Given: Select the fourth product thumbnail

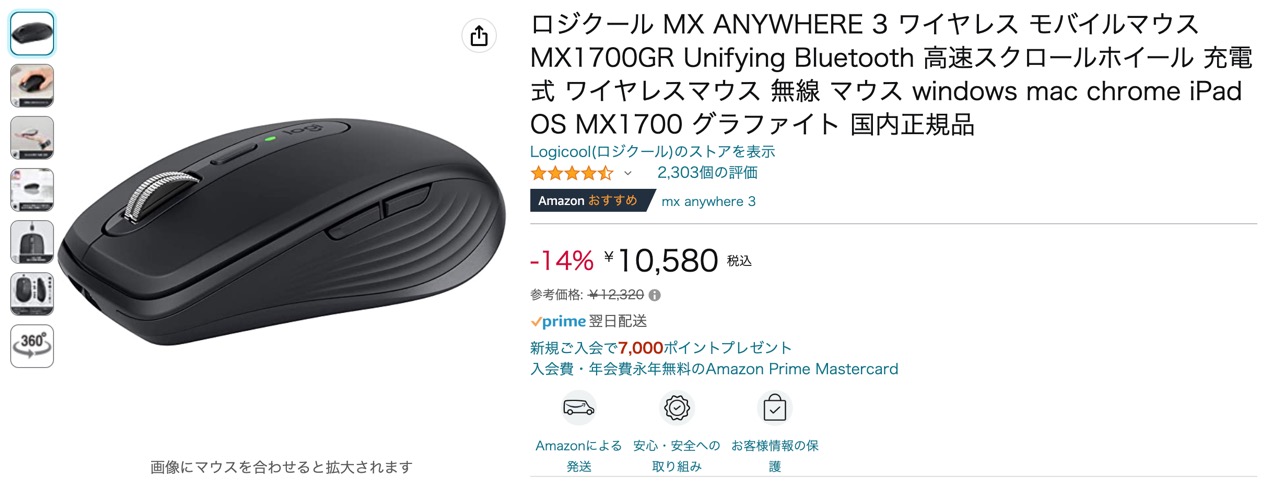Looking at the screenshot, I should click(x=32, y=189).
